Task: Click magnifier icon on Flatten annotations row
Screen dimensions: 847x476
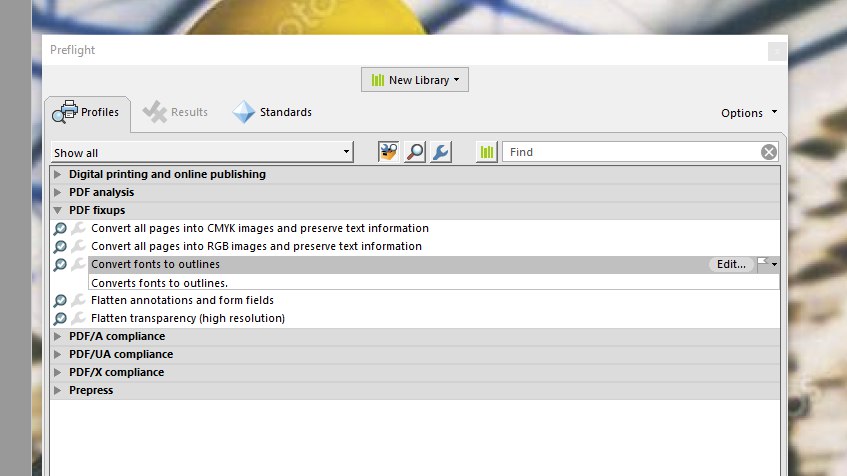Action: click(60, 300)
